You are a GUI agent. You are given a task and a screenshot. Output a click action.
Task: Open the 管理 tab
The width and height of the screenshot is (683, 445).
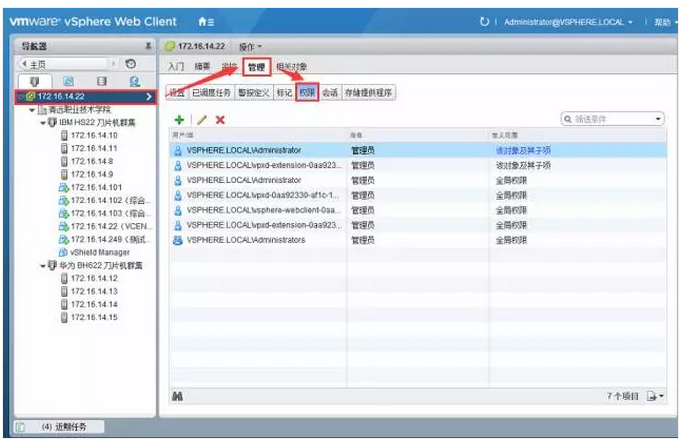pyautogui.click(x=257, y=67)
